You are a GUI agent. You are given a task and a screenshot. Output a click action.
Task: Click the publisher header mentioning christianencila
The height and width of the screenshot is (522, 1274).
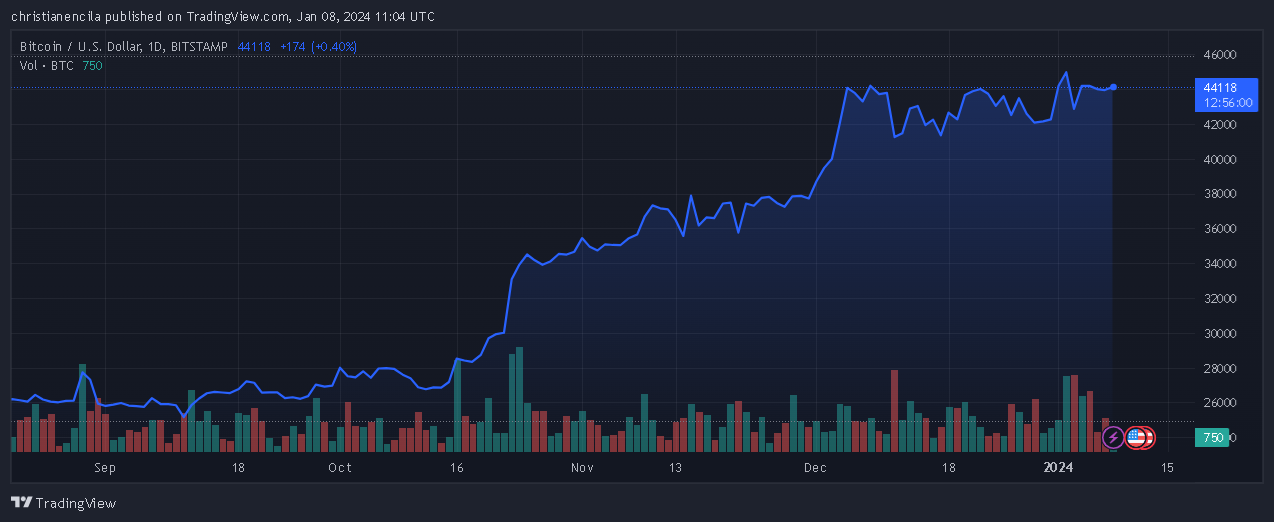pyautogui.click(x=223, y=16)
